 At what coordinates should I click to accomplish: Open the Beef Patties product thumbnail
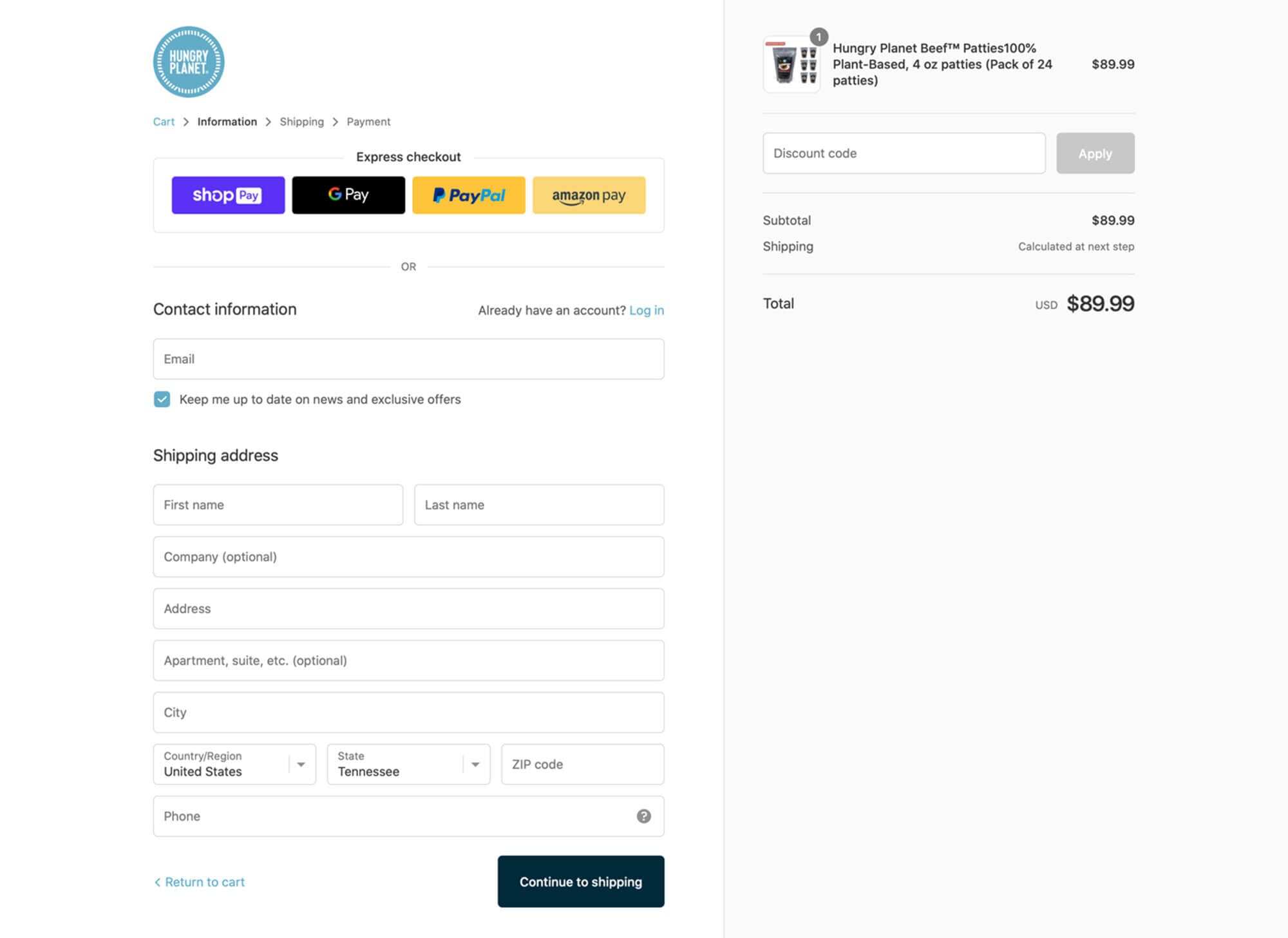[x=791, y=64]
